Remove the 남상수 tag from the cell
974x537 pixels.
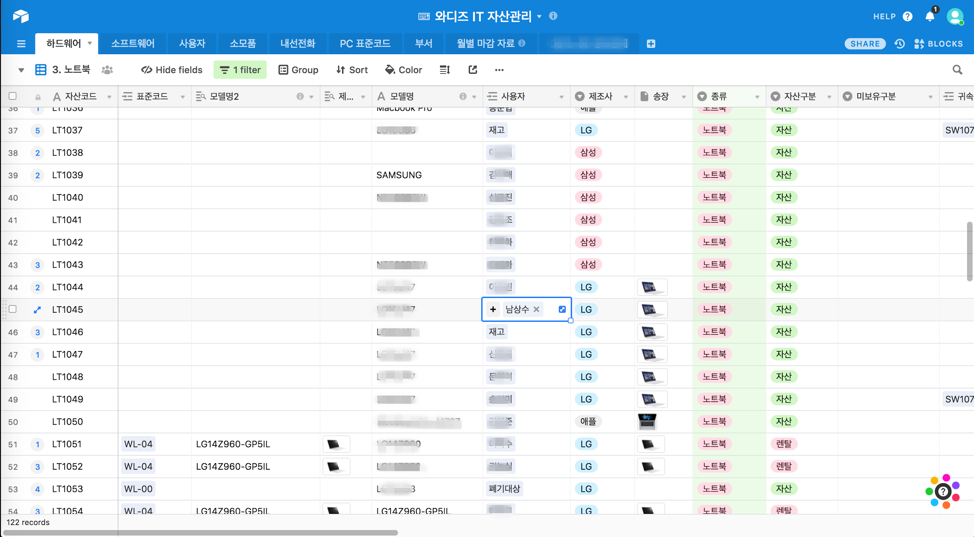coord(537,310)
